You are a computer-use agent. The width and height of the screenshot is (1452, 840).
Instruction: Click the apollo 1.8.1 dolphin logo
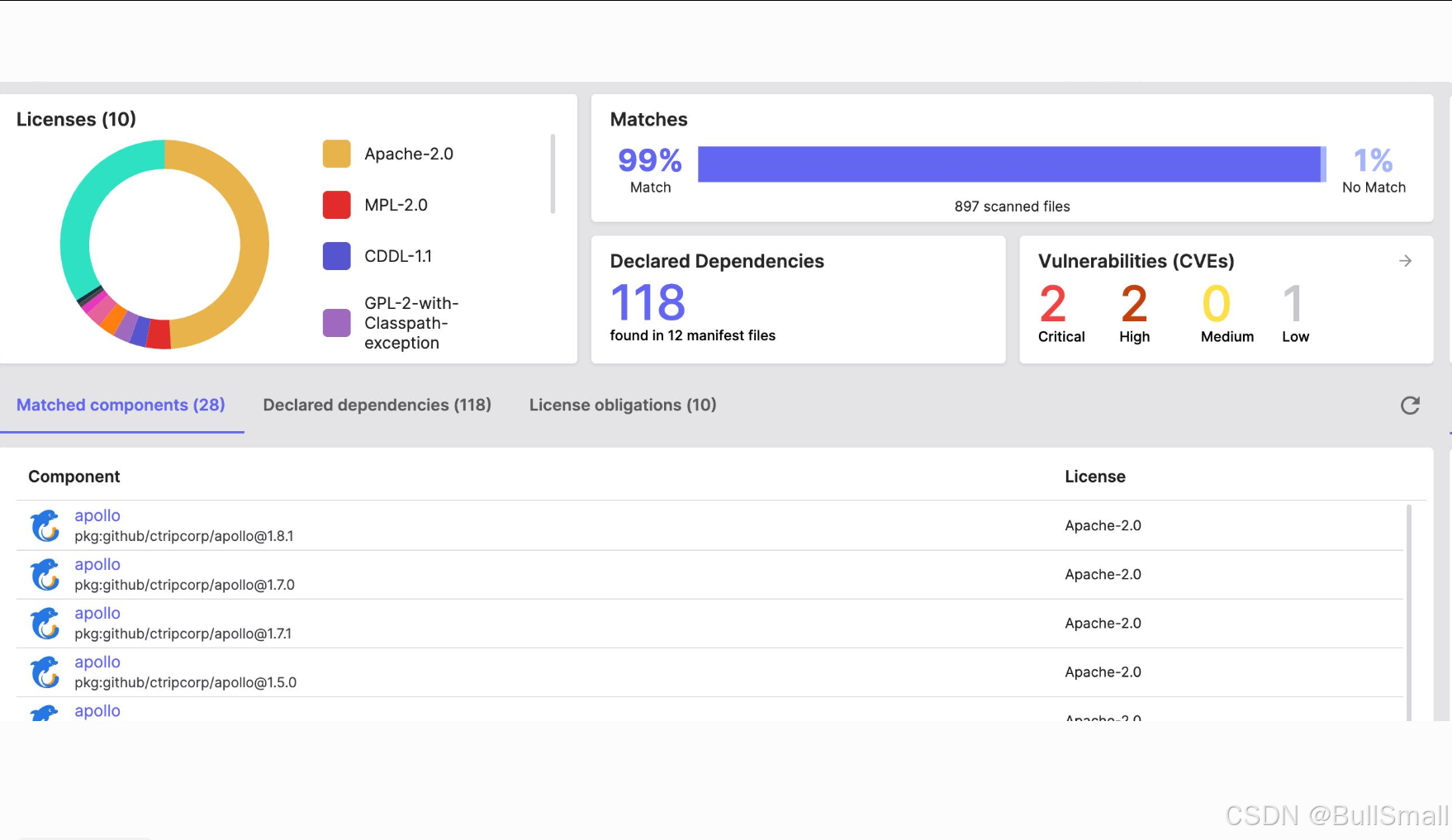tap(45, 525)
